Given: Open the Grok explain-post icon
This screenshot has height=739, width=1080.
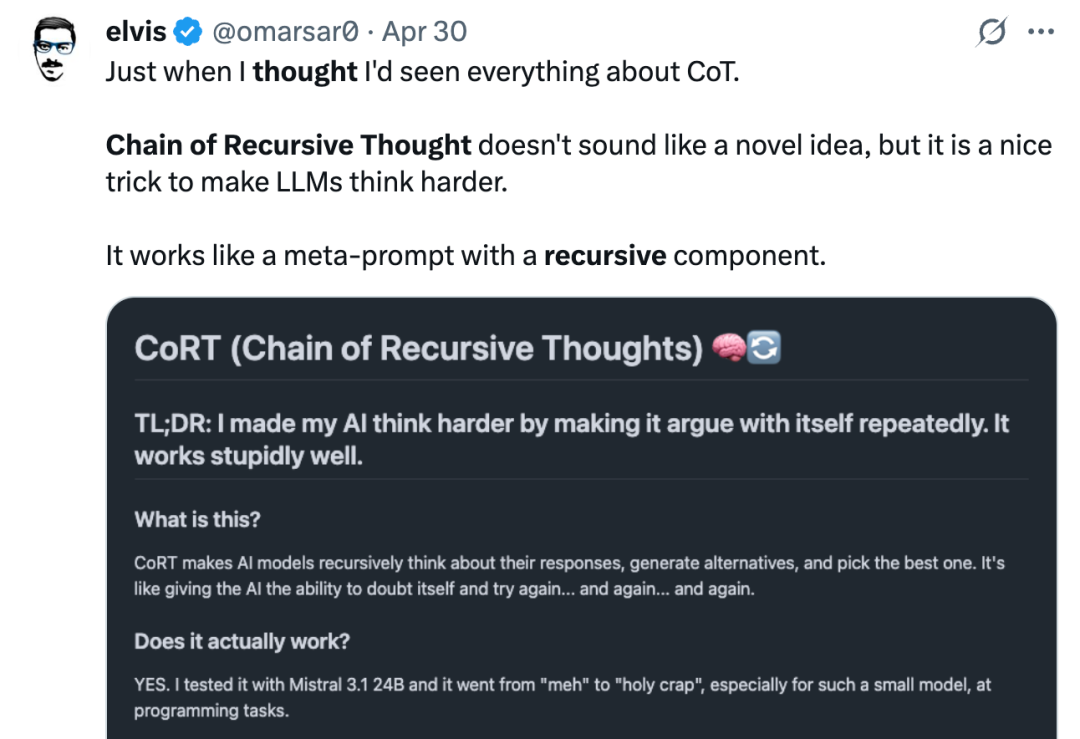Looking at the screenshot, I should (x=992, y=32).
